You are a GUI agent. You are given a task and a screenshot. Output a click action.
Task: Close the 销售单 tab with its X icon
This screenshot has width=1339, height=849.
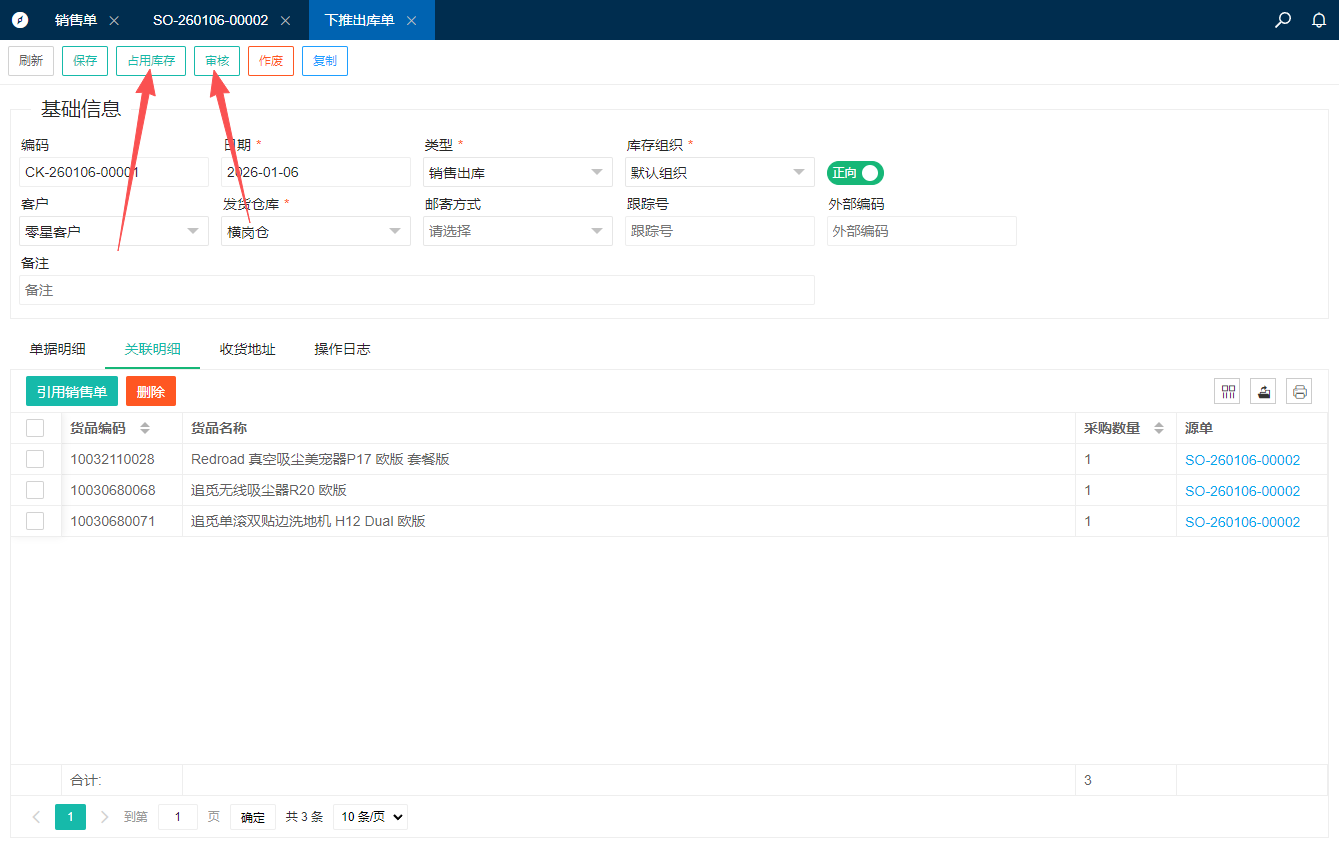tap(114, 21)
